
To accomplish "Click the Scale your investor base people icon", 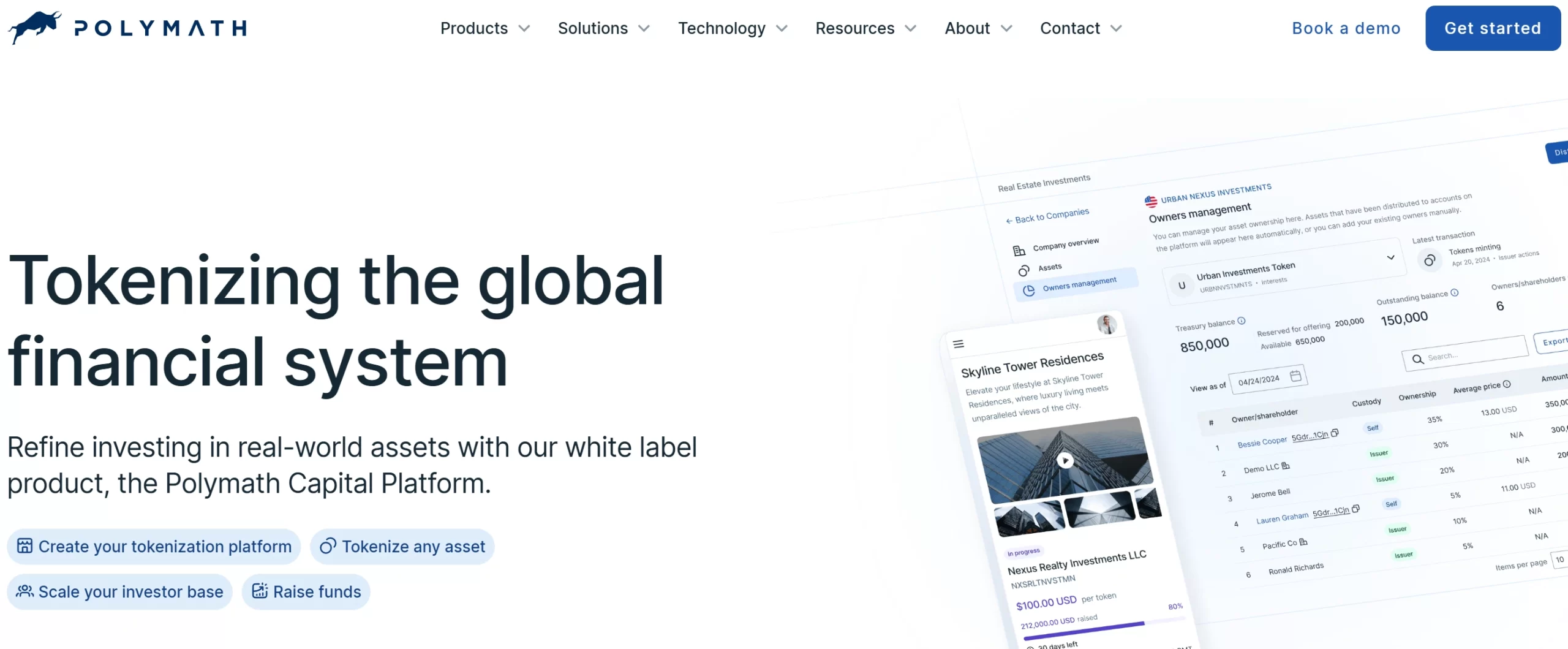I will (x=24, y=591).
